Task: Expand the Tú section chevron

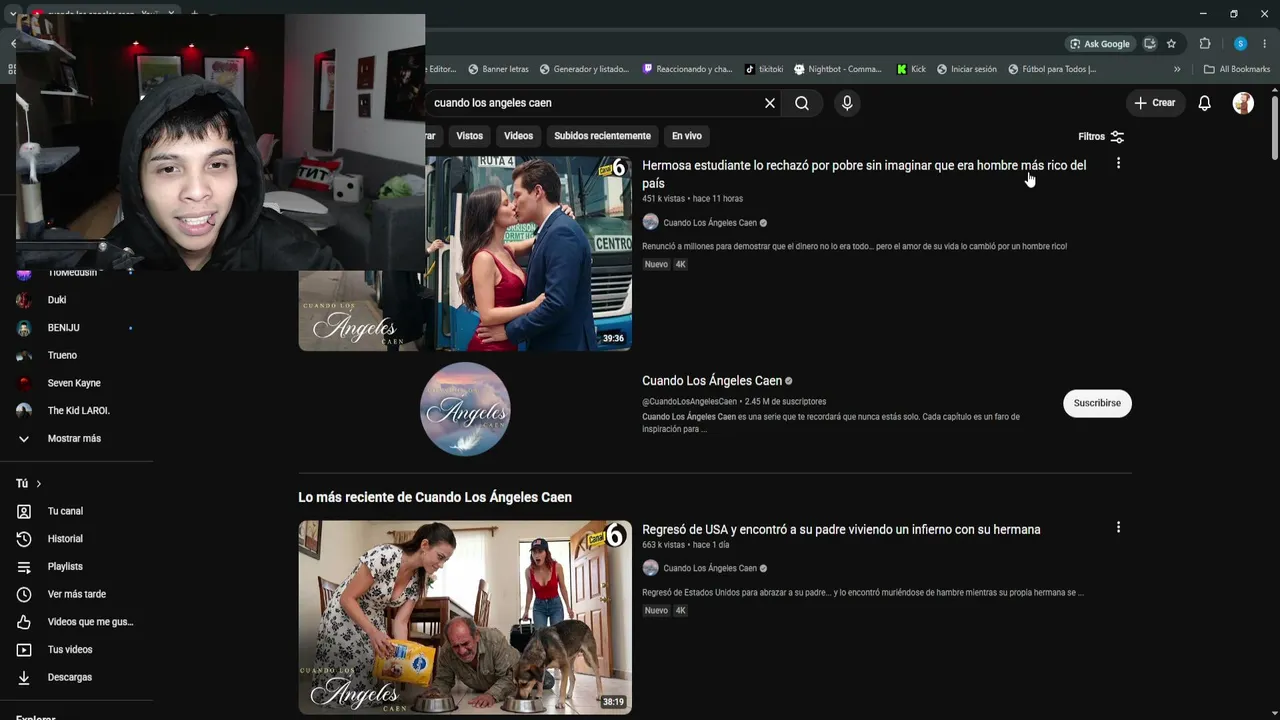Action: click(38, 484)
